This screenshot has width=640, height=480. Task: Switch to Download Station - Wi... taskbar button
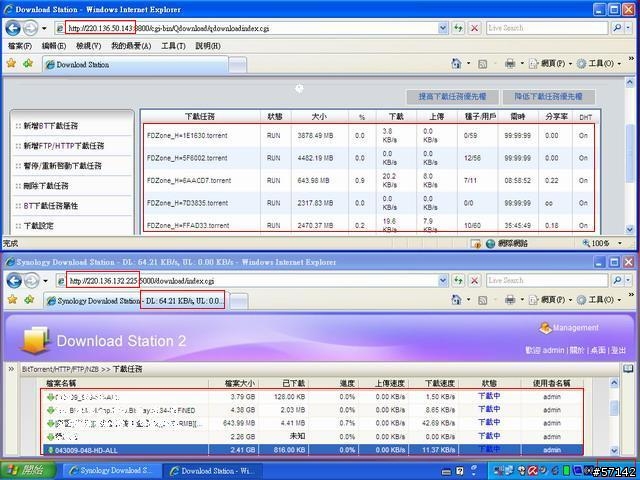click(212, 471)
